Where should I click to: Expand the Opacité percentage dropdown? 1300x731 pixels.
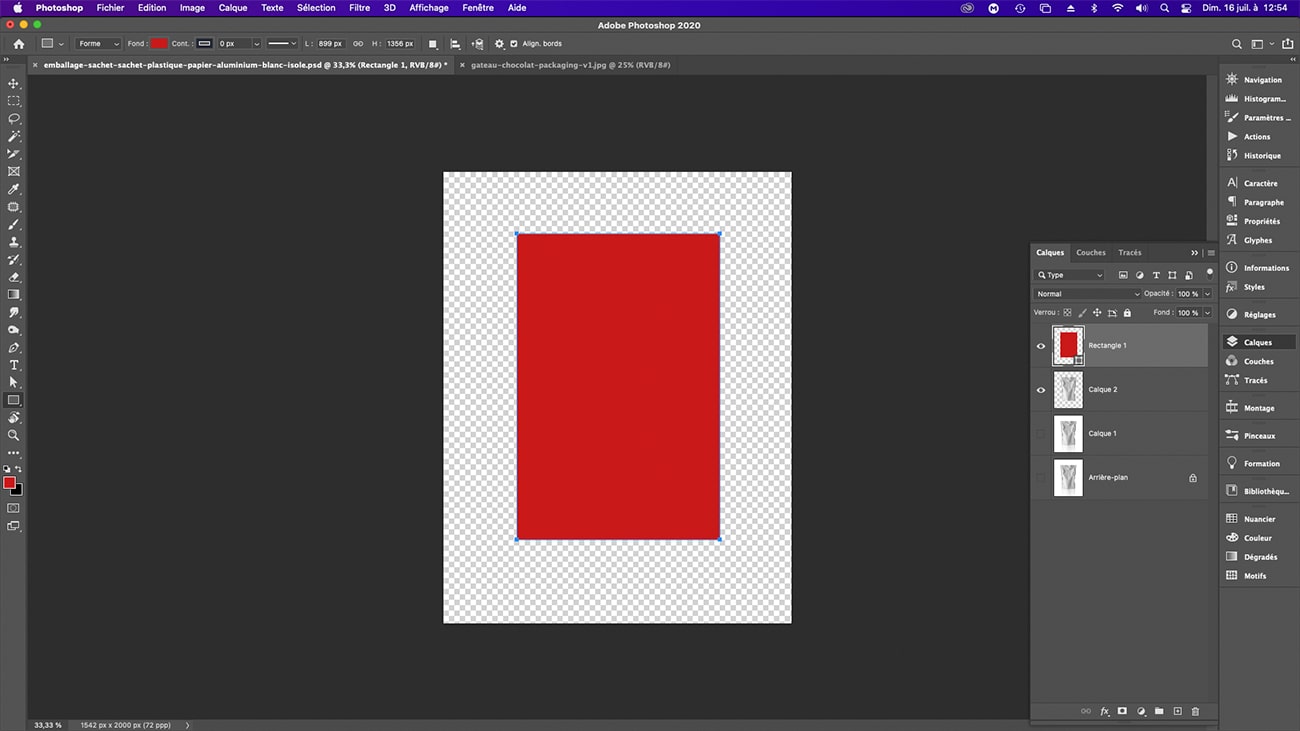[x=1207, y=294]
